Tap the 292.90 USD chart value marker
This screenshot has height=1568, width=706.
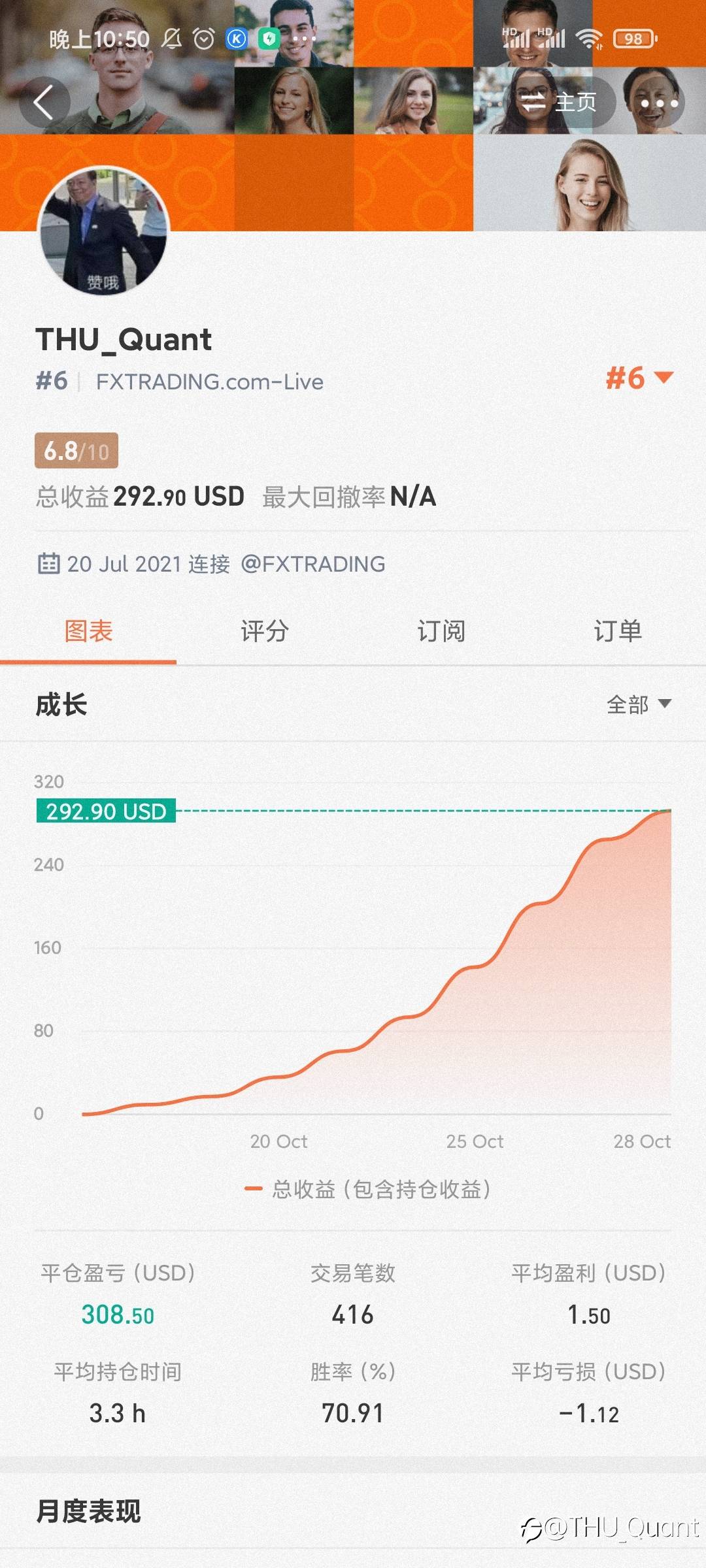pyautogui.click(x=106, y=811)
